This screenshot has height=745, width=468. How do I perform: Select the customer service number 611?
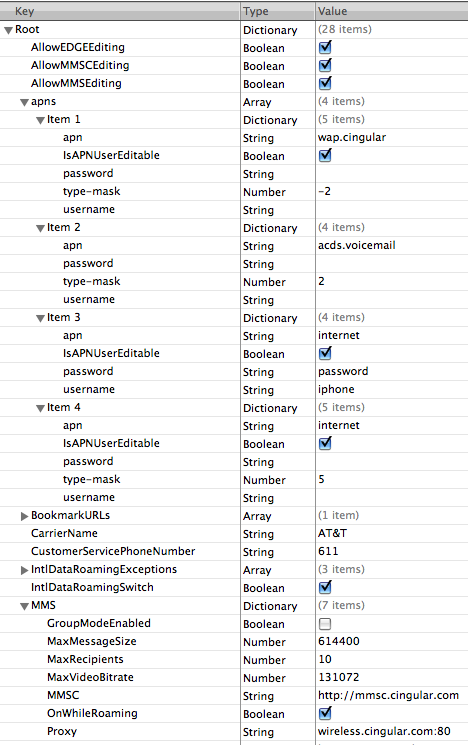328,551
